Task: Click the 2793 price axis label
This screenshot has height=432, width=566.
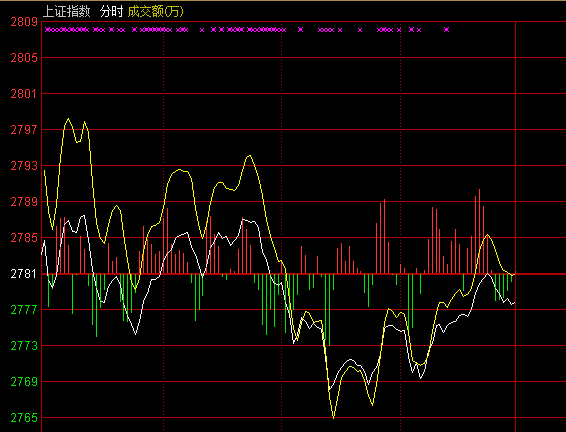Action: click(x=24, y=166)
